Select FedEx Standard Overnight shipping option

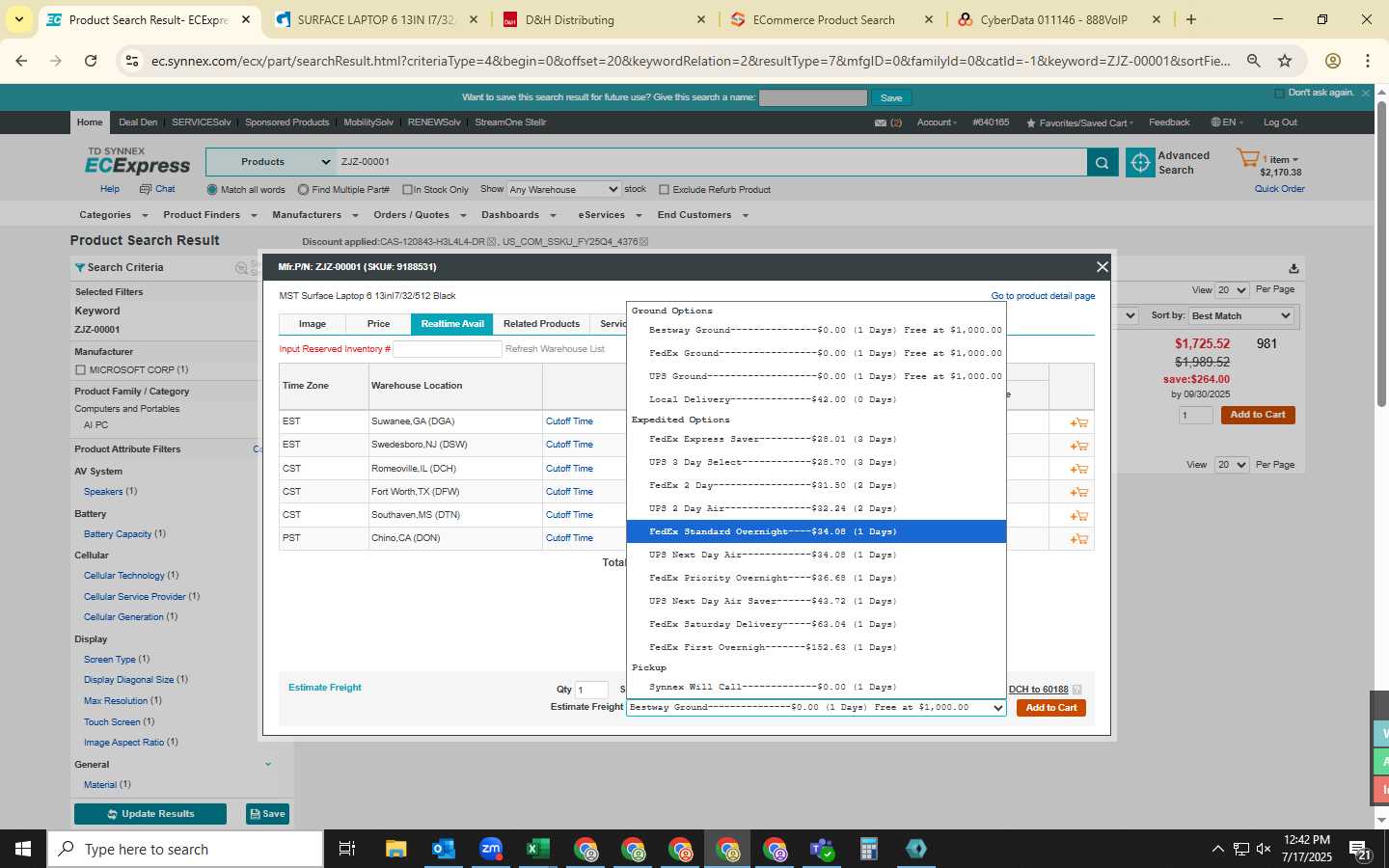click(x=816, y=531)
